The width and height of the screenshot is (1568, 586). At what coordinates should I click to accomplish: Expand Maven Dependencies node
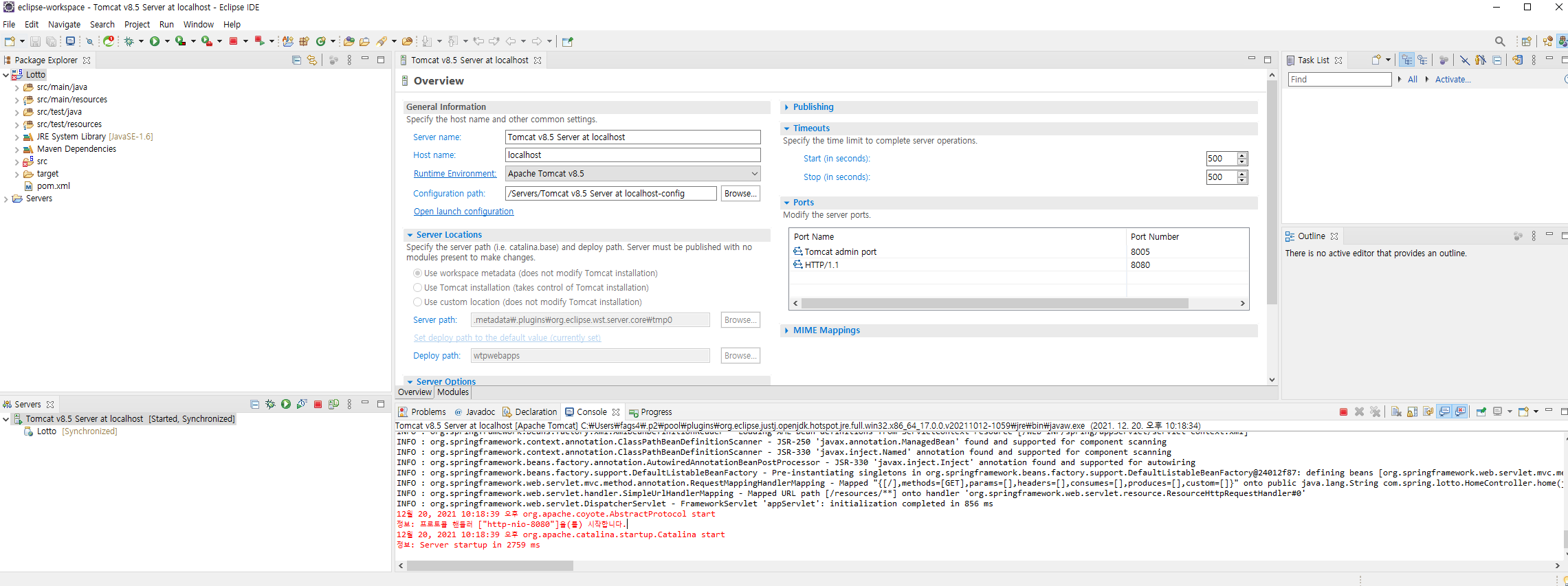[x=16, y=150]
